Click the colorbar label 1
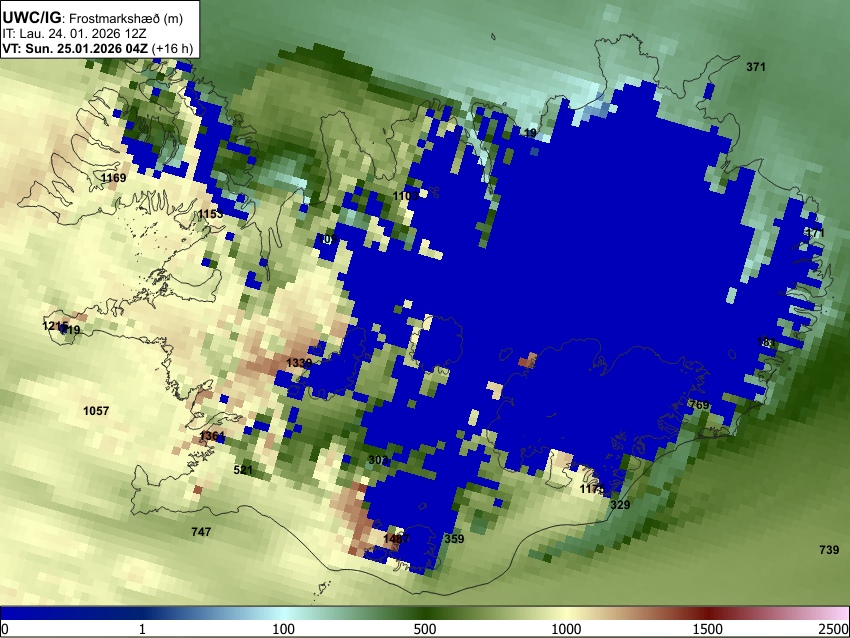 click(142, 629)
